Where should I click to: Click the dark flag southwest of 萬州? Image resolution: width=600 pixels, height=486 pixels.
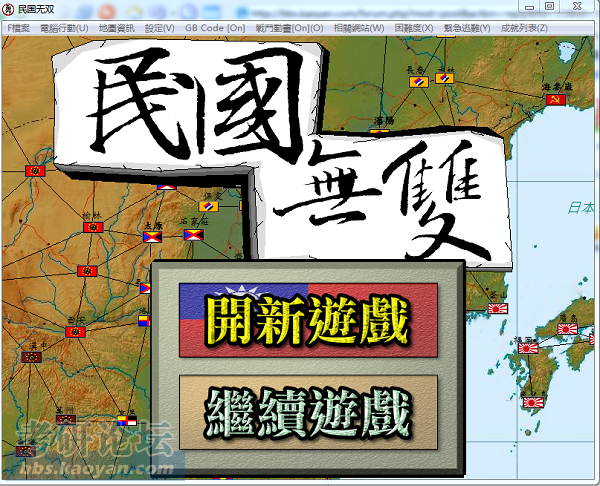pyautogui.click(x=26, y=451)
